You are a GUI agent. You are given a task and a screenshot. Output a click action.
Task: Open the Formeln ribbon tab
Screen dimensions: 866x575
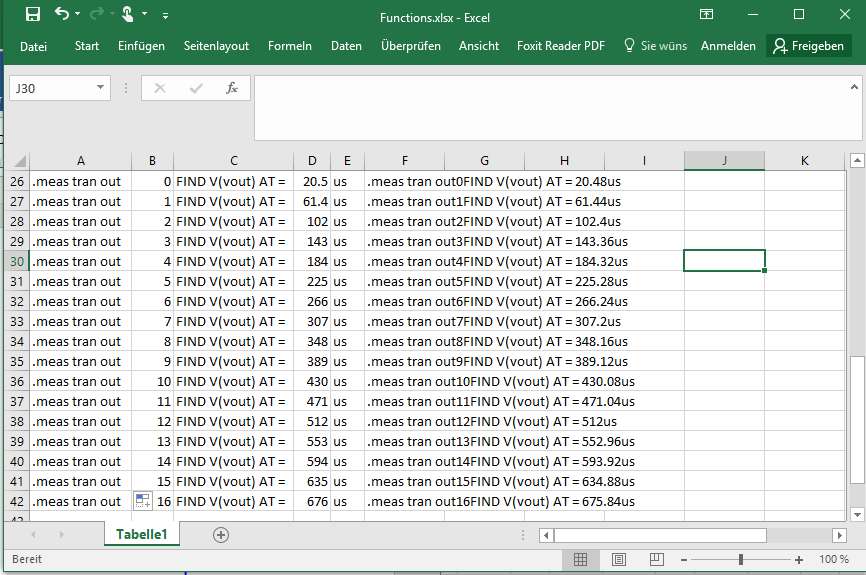(x=289, y=46)
